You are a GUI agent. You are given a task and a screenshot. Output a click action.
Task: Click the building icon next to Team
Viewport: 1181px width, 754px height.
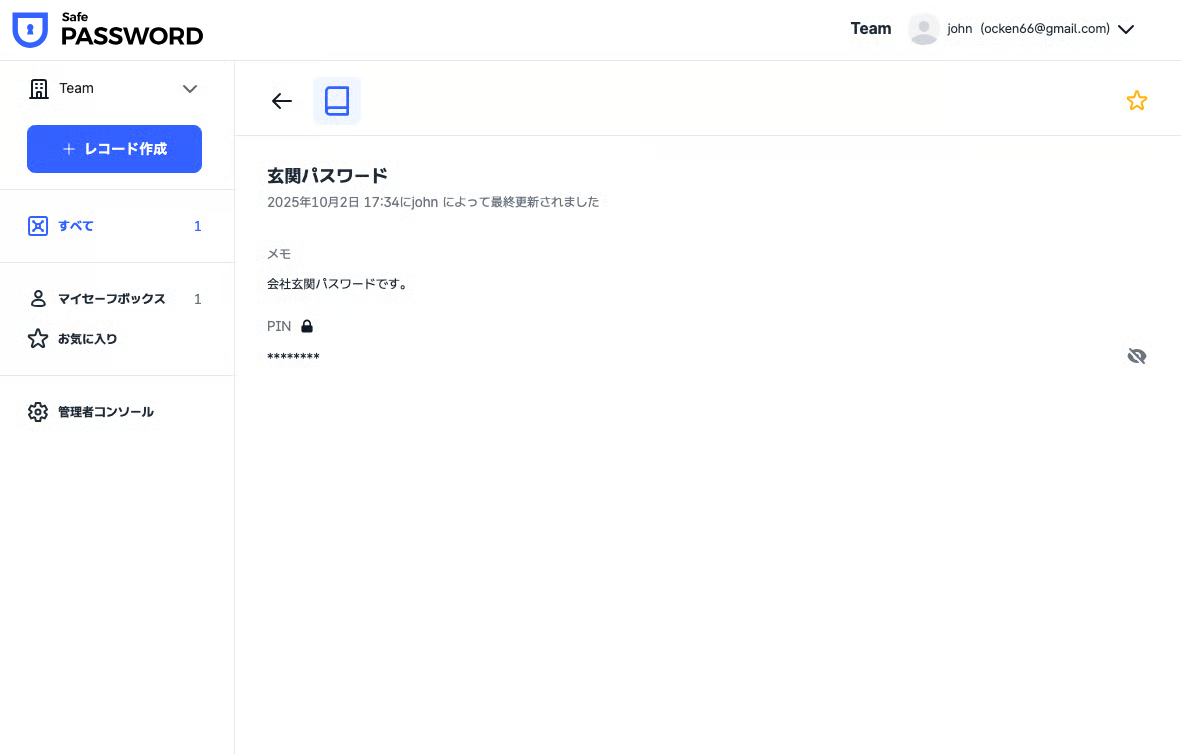point(39,89)
